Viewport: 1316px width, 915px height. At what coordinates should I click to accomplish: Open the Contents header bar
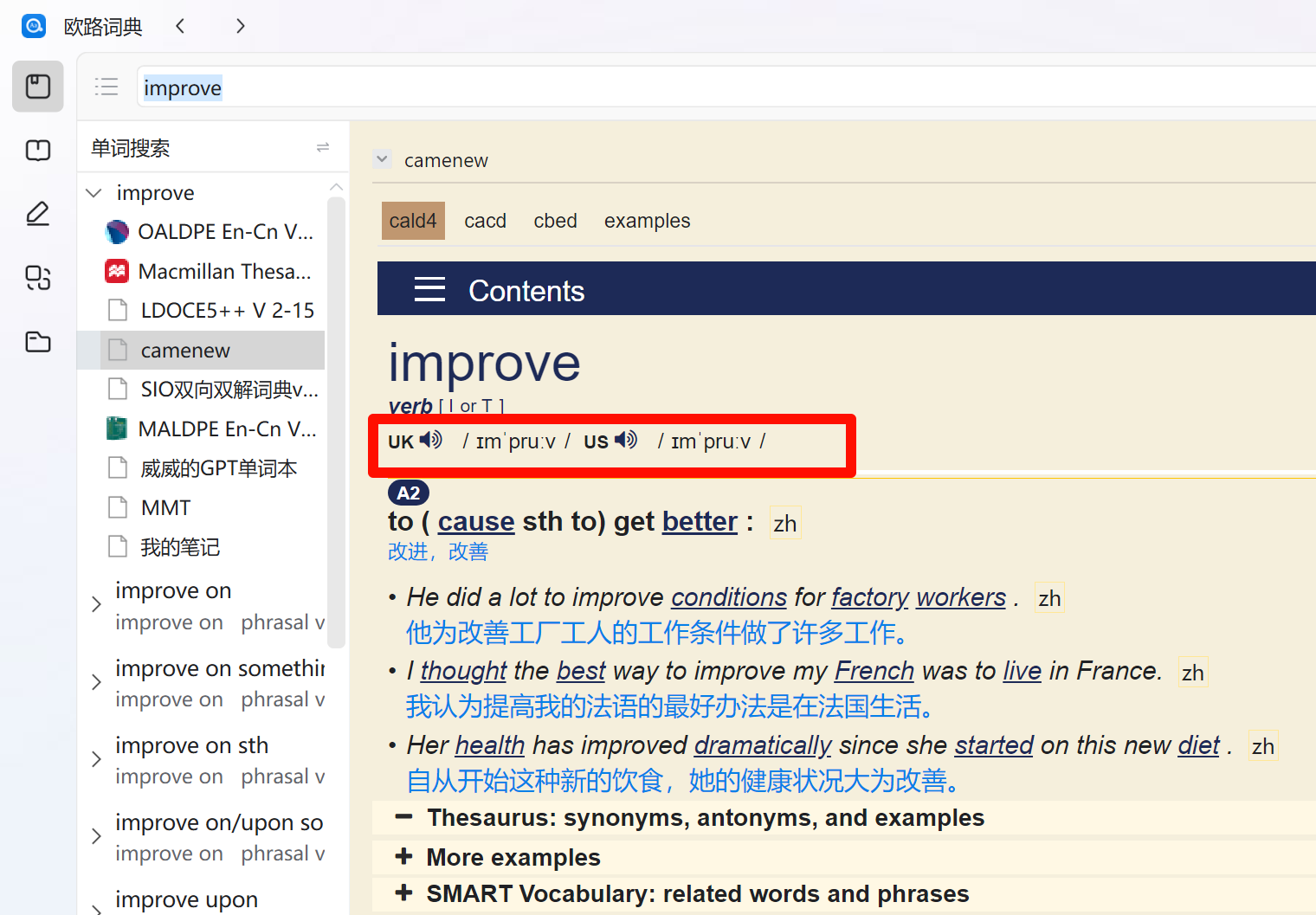(x=847, y=289)
